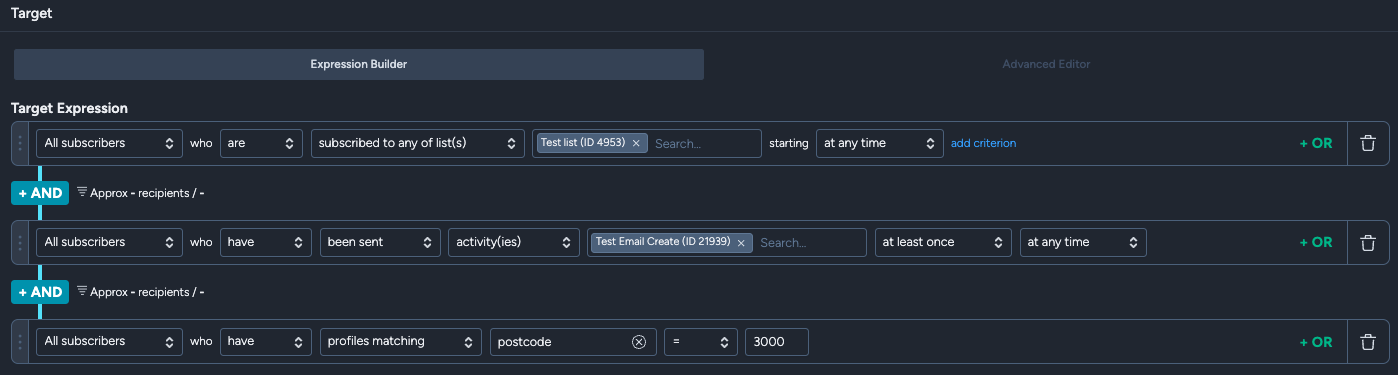Add OR condition to postcode row
Screen dimensions: 1398x375
tap(1316, 342)
